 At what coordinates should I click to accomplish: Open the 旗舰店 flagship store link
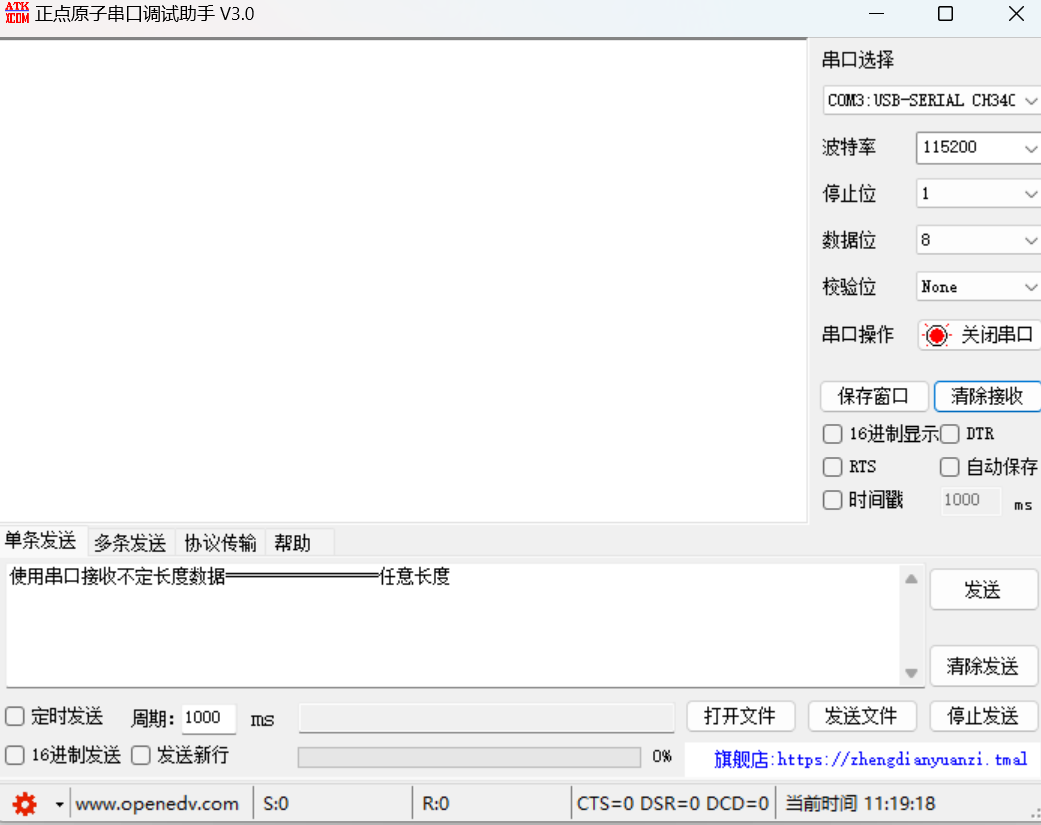tap(871, 759)
